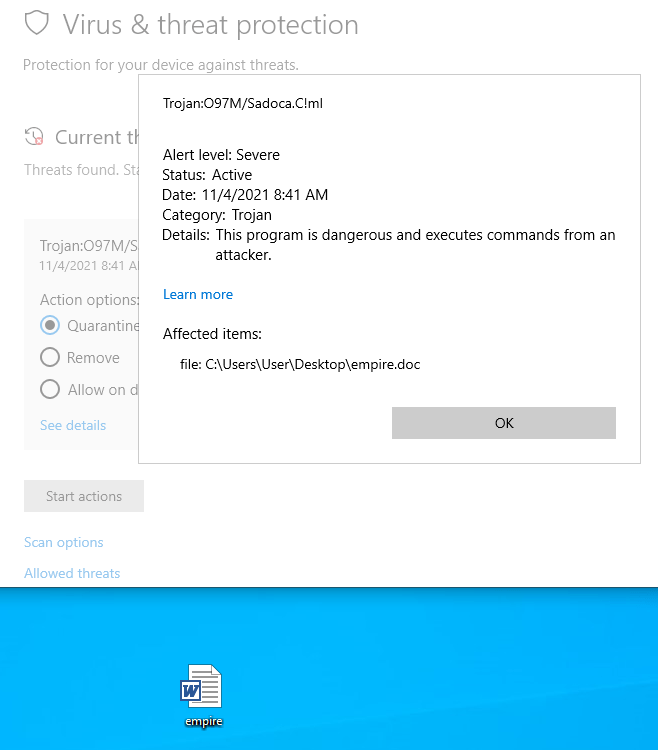Click the Current threats history icon
The width and height of the screenshot is (658, 750).
(x=35, y=137)
